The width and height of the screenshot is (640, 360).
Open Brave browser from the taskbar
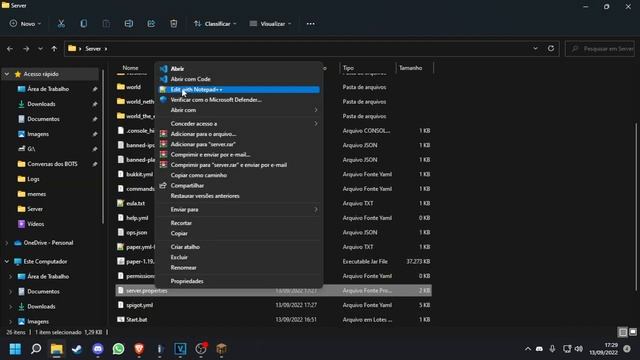139,349
